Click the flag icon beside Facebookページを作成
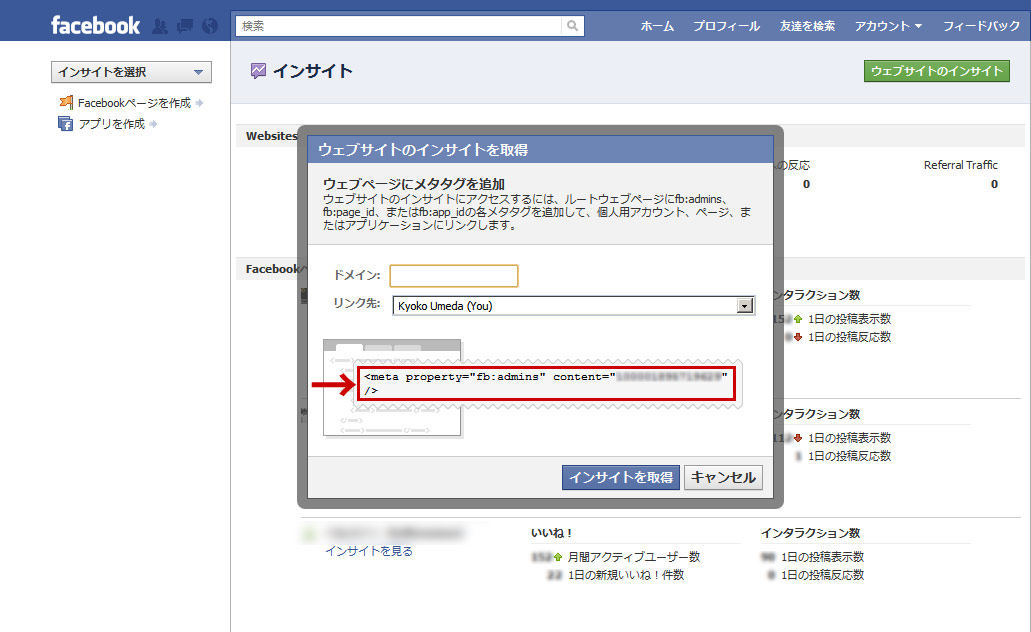Screen dimensions: 1031x632 [66, 103]
